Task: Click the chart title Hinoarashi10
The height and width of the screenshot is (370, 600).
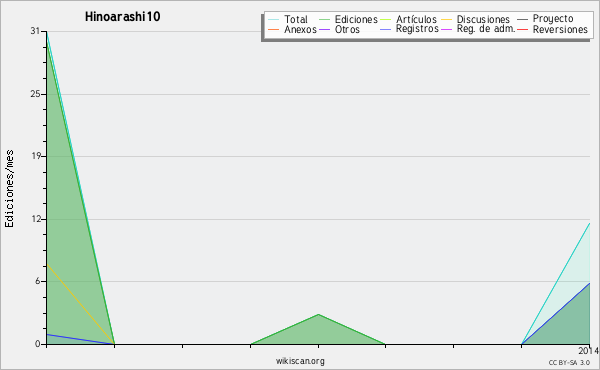Action: pyautogui.click(x=122, y=17)
